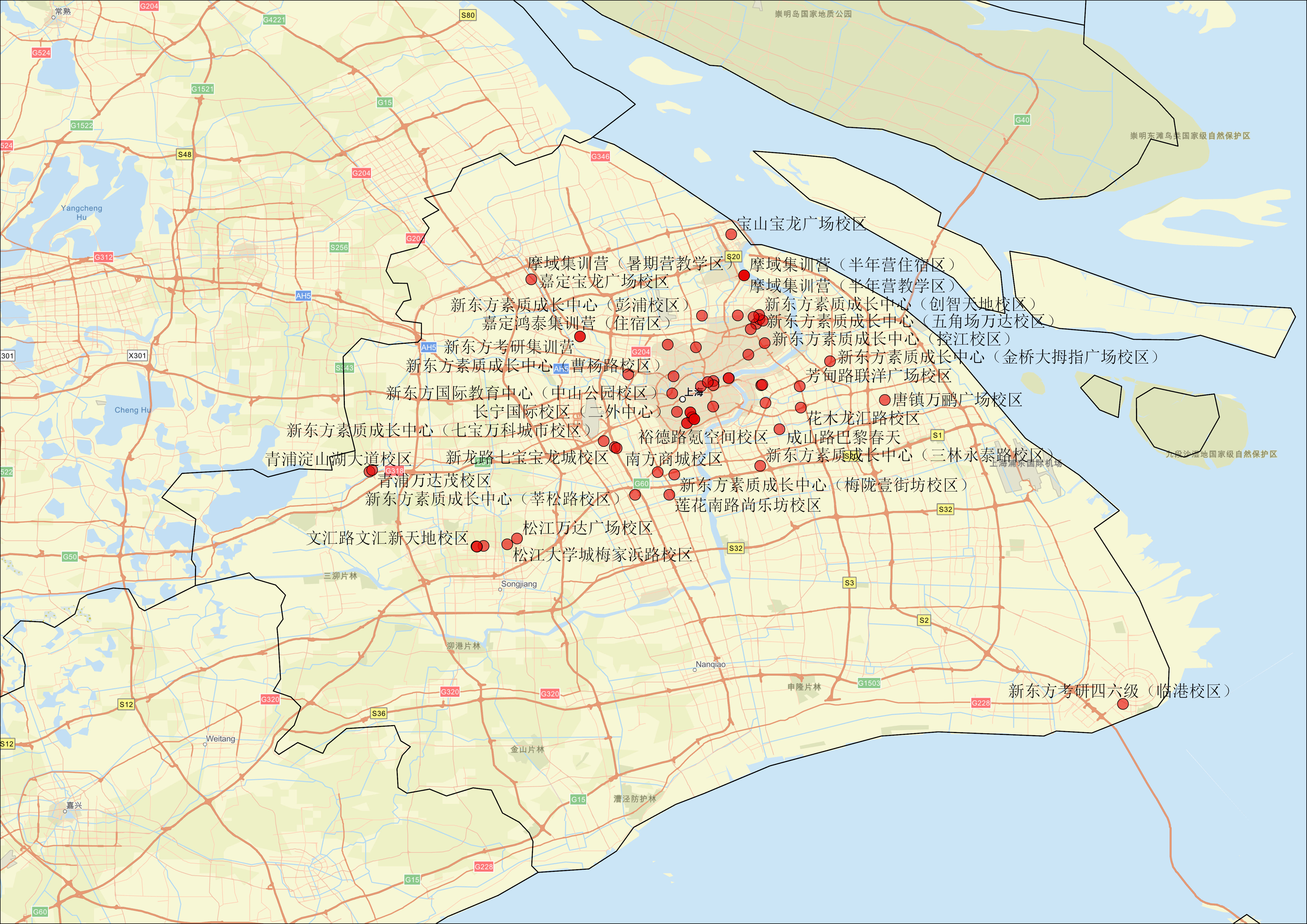The width and height of the screenshot is (1307, 924).
Task: Select the 金桥大拇指广场校区 red marker
Action: tap(829, 361)
